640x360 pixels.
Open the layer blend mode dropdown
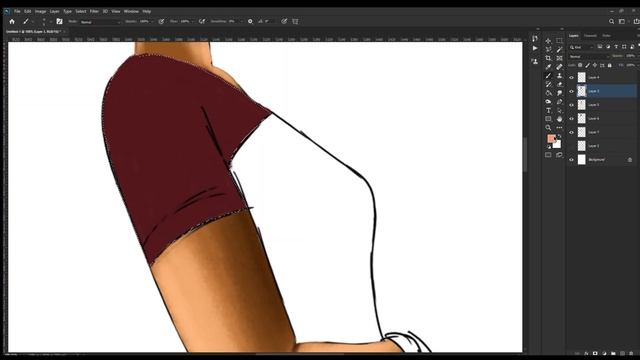coord(589,56)
